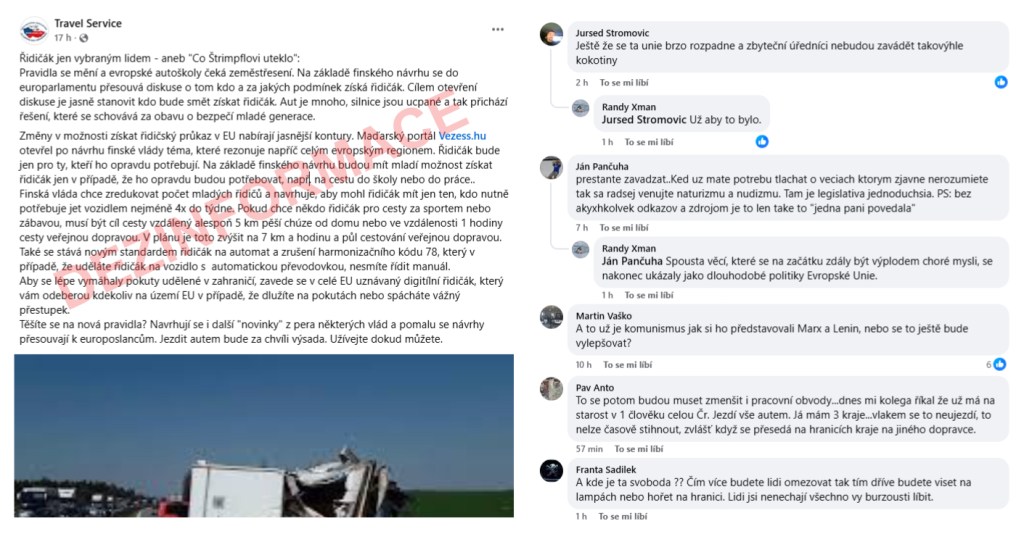Click like reaction on Randy Xman's first reply
The height and width of the screenshot is (542, 1024).
(761, 141)
